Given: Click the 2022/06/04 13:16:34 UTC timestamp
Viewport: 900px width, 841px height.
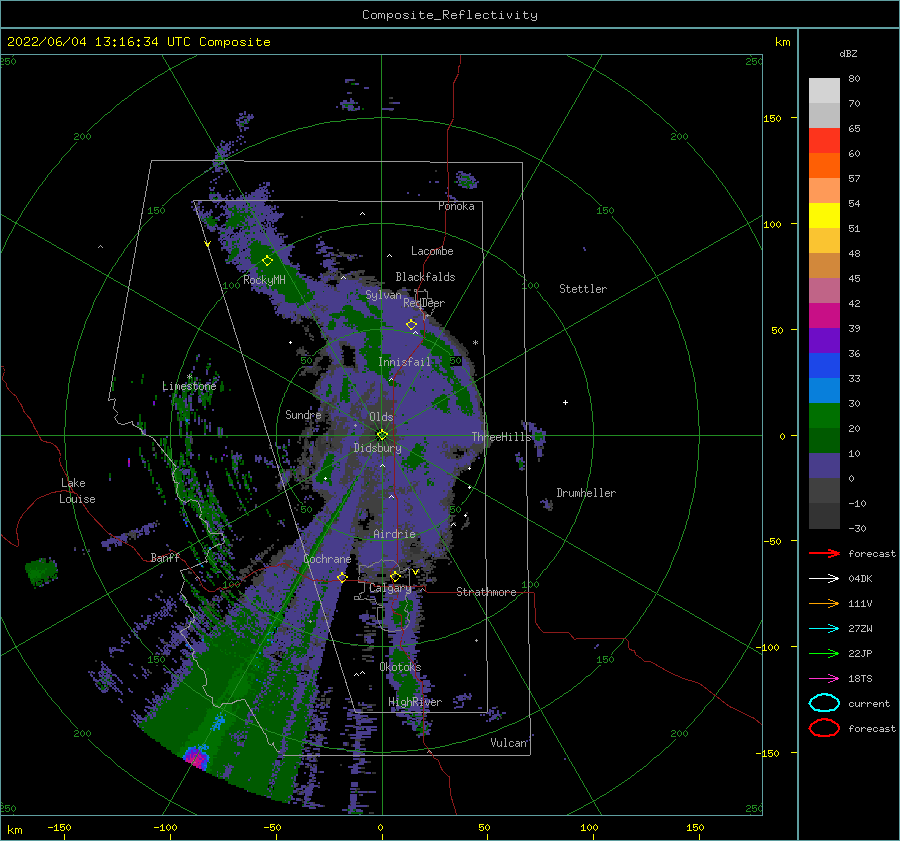Looking at the screenshot, I should pyautogui.click(x=87, y=41).
